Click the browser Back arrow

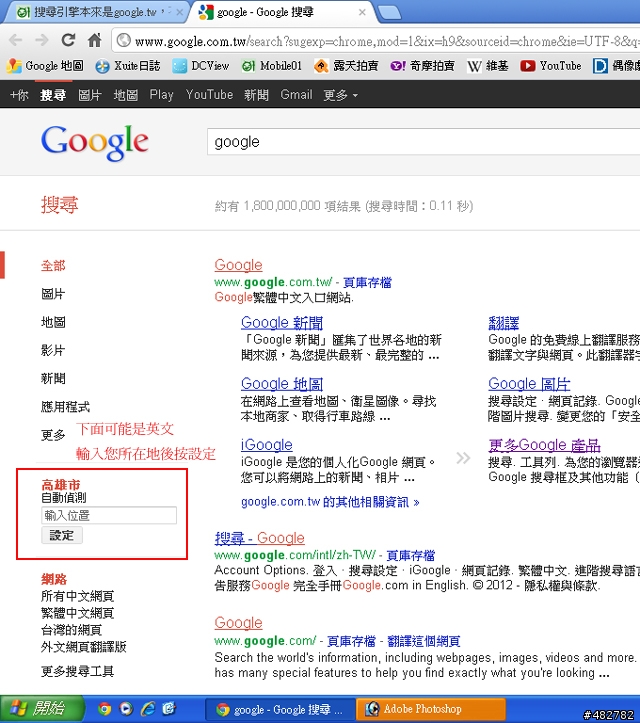click(16, 41)
